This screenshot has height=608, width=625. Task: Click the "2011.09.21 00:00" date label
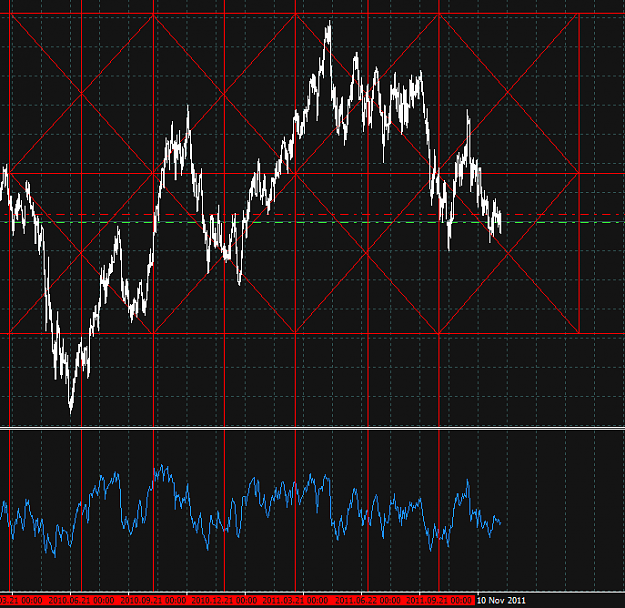tap(438, 600)
